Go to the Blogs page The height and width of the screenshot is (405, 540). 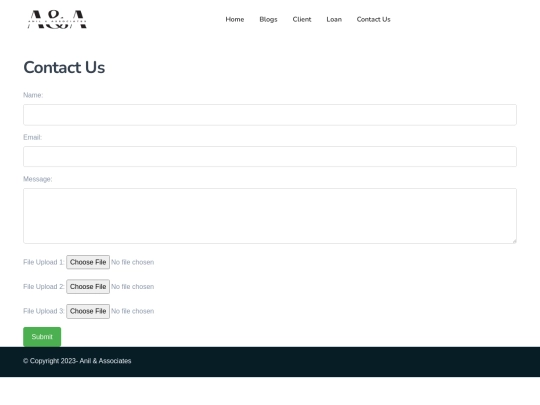pyautogui.click(x=268, y=20)
